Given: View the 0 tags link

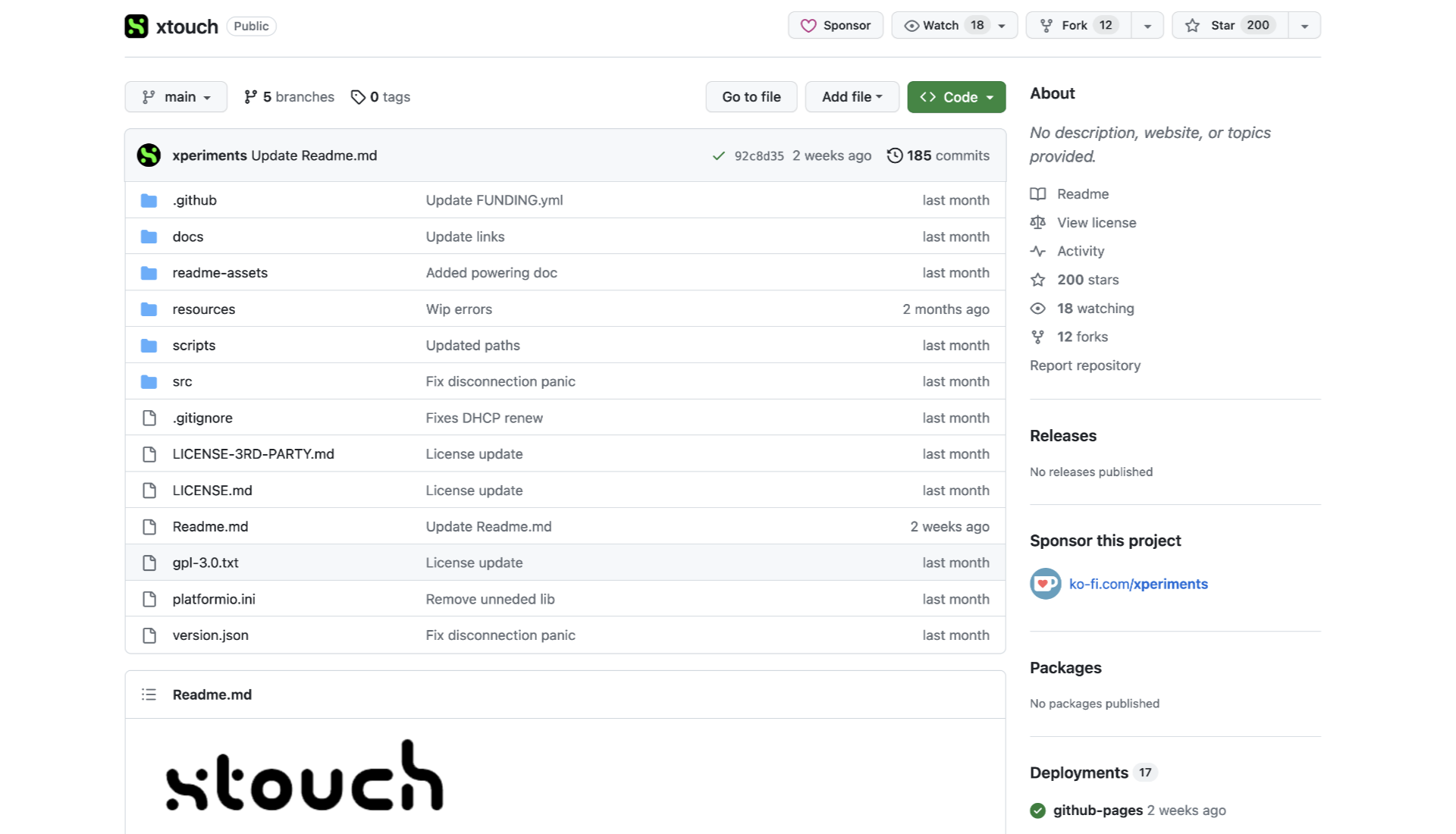Looking at the screenshot, I should click(381, 97).
